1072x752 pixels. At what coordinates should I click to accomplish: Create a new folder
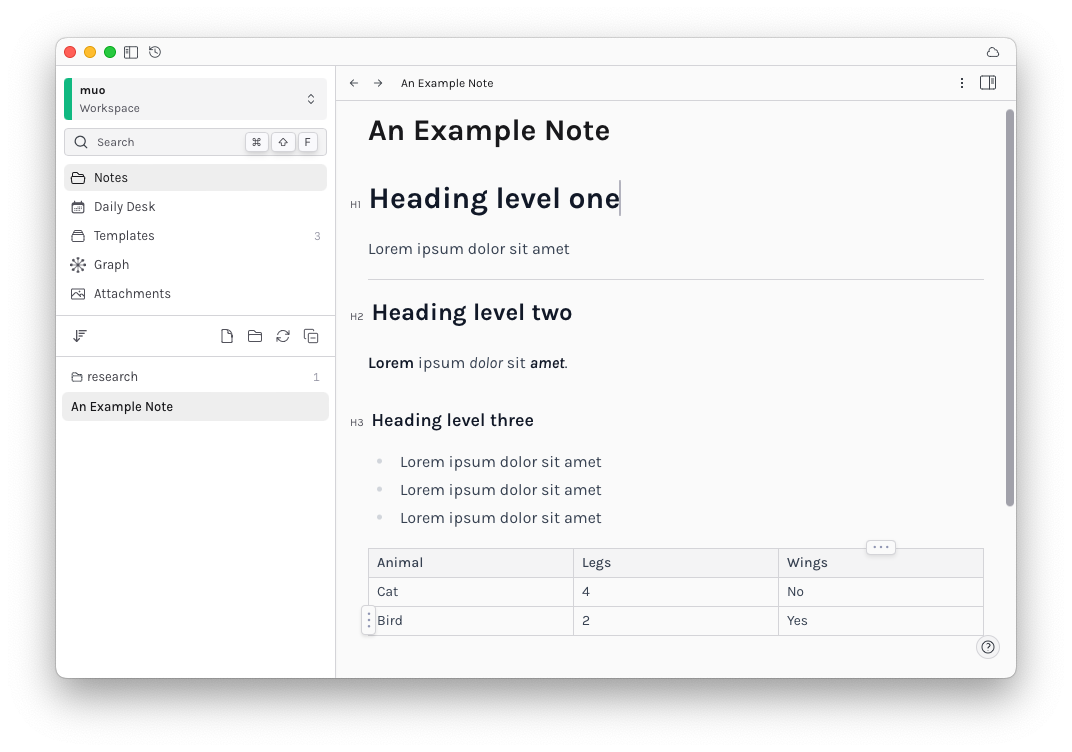click(255, 336)
